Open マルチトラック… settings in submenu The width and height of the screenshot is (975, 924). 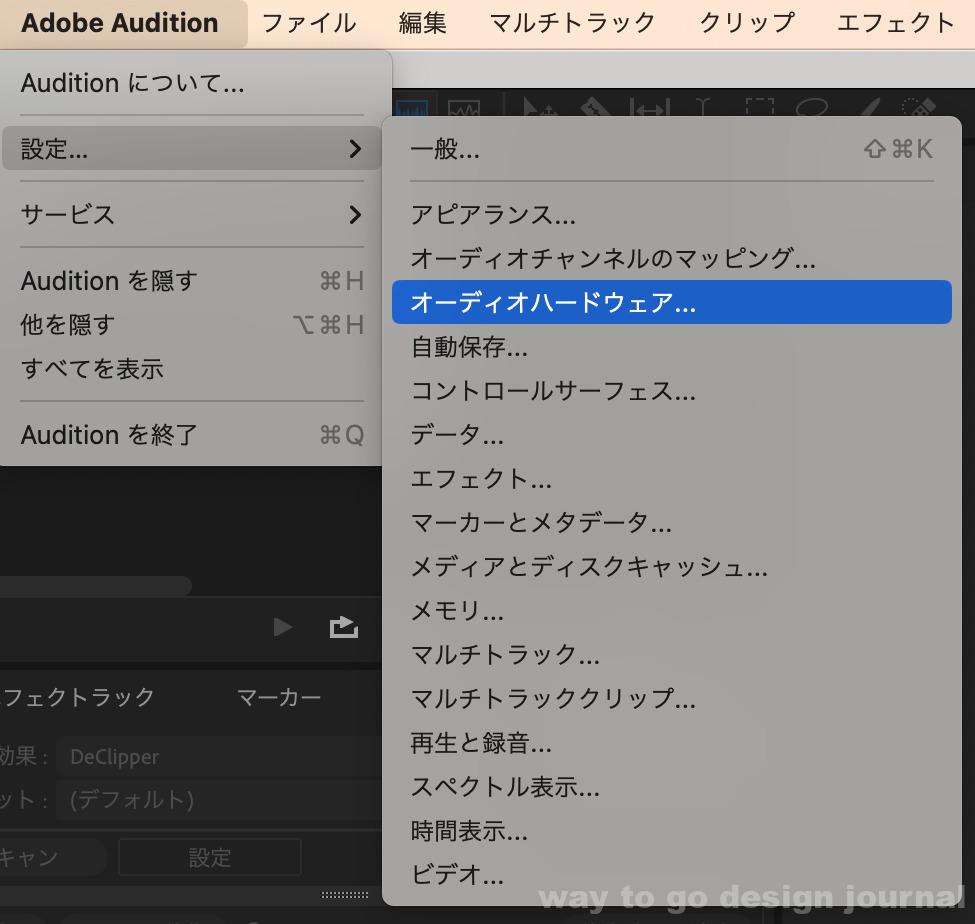(672, 654)
